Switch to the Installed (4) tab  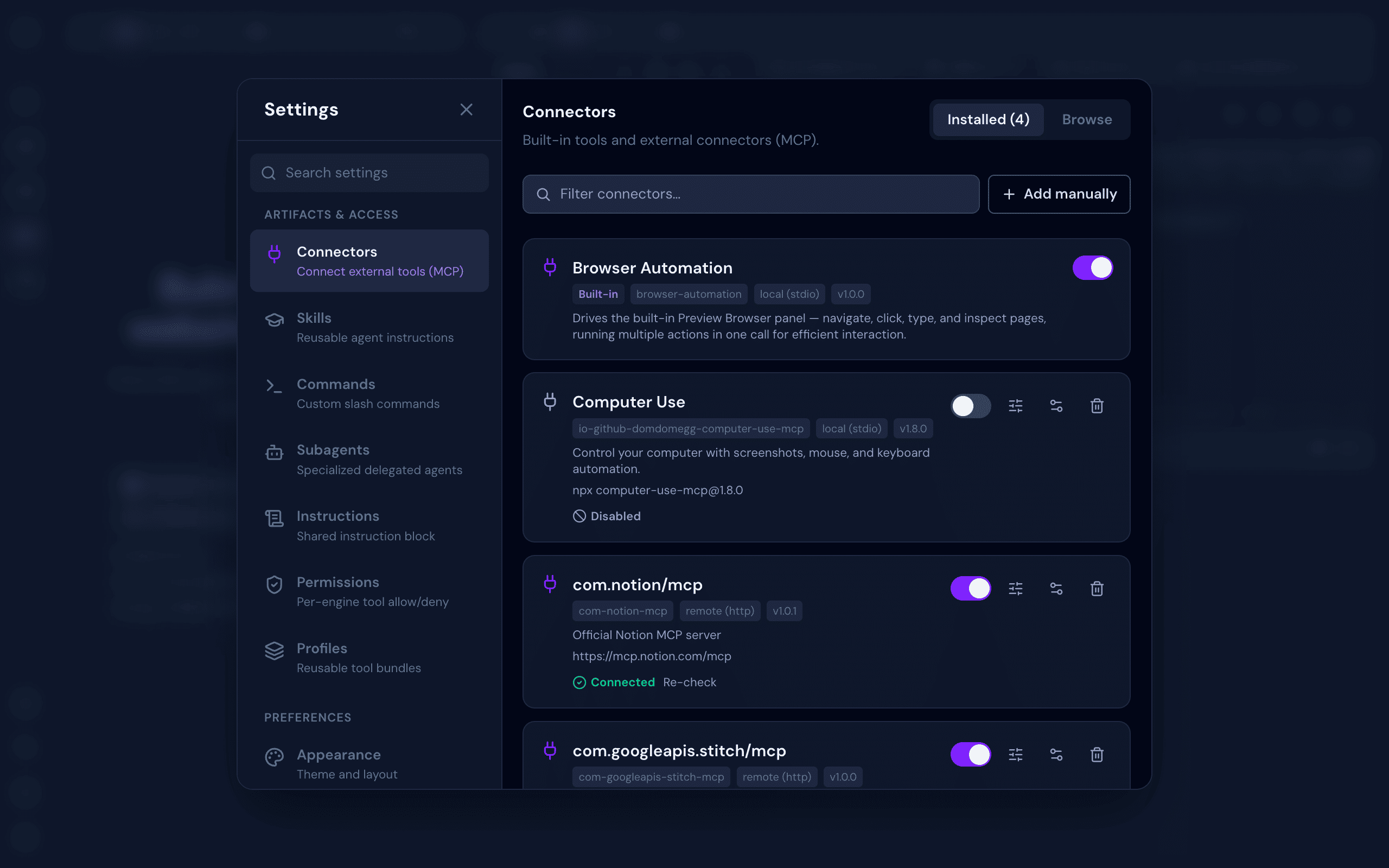(988, 119)
